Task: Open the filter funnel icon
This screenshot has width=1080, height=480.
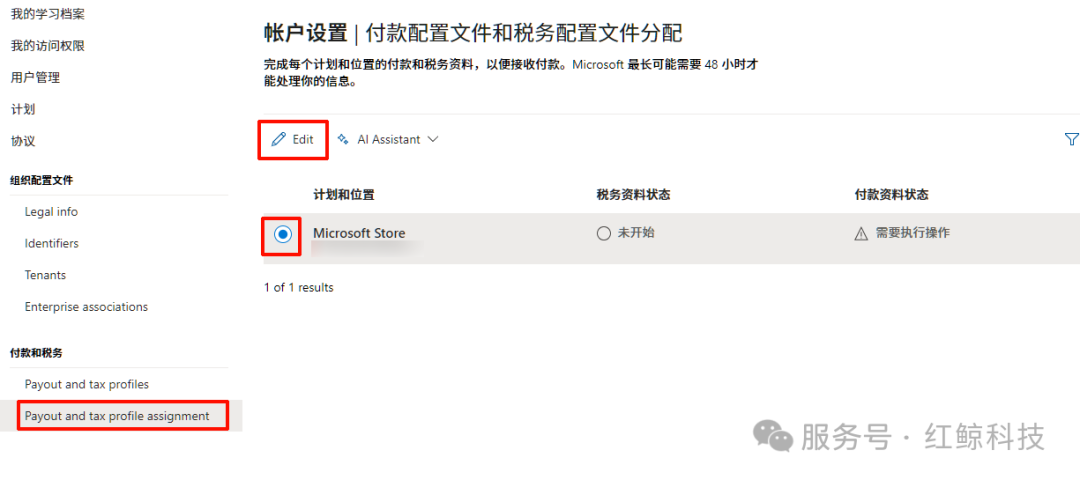Action: [x=1071, y=140]
